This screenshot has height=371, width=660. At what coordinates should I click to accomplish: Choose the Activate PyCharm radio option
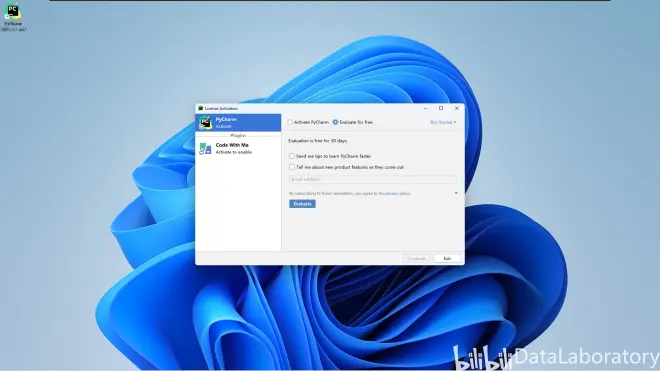click(308, 122)
